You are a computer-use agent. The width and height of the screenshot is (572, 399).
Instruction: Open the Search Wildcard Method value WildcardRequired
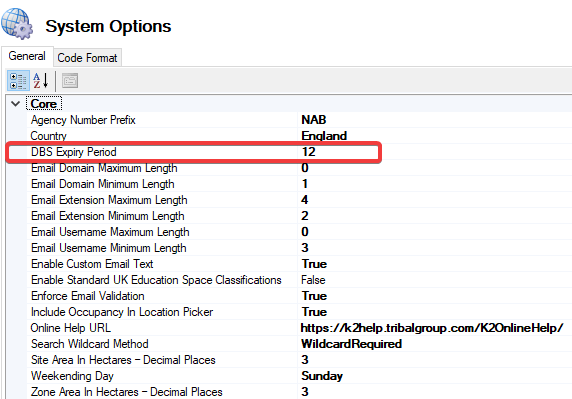tap(352, 344)
